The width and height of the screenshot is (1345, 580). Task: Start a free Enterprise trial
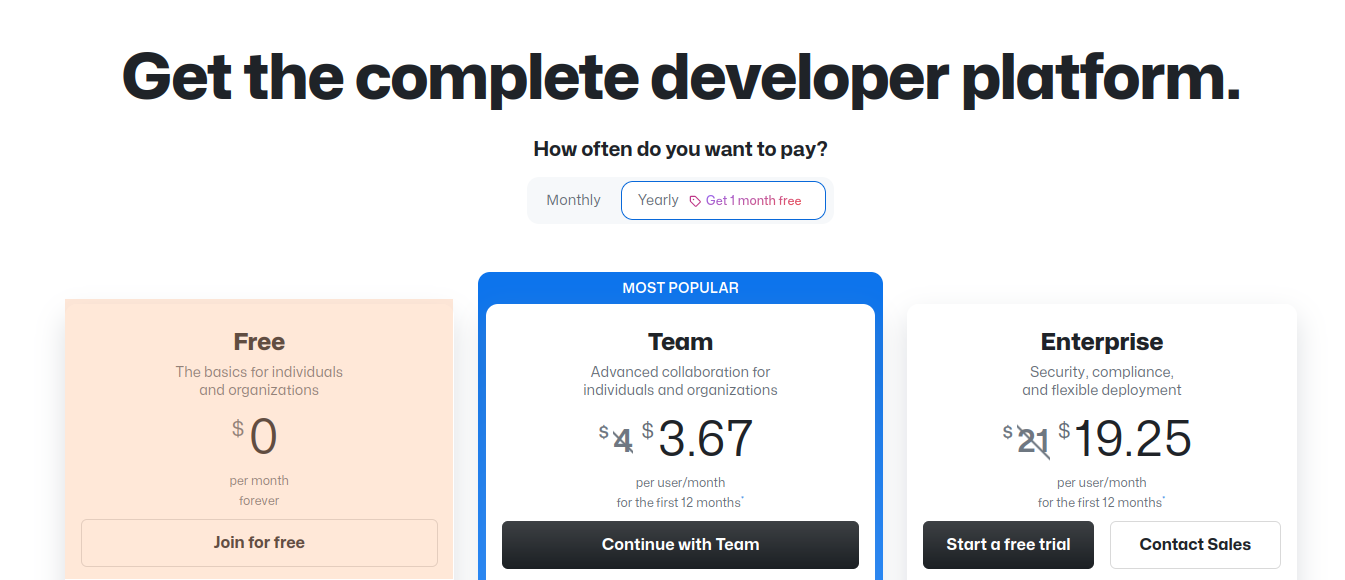[1008, 545]
